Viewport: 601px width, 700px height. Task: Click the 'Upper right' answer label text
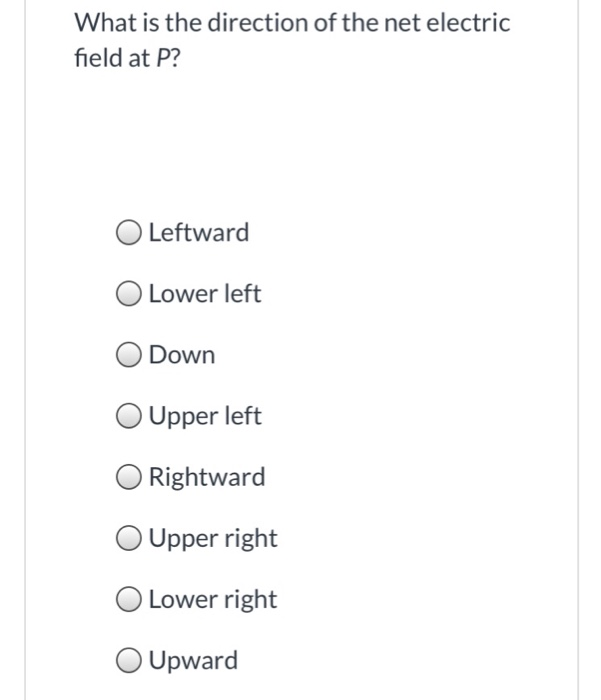(213, 538)
